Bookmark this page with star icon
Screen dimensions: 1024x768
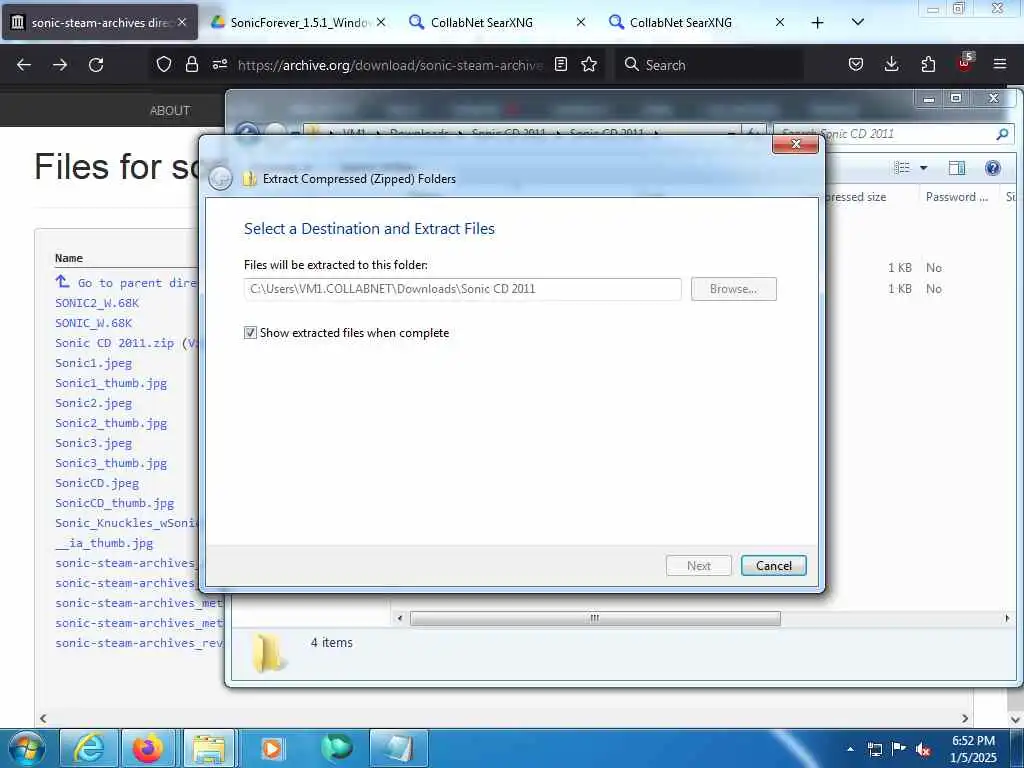point(589,64)
